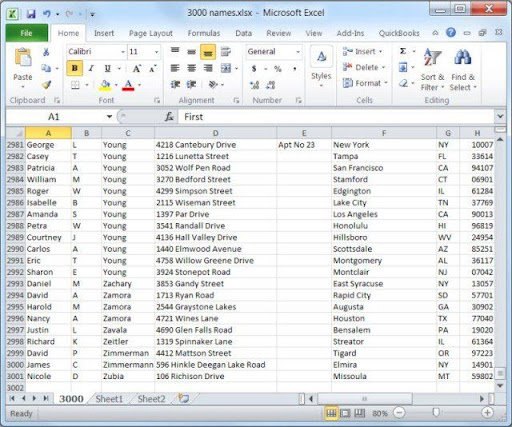Open the green File button

(27, 33)
